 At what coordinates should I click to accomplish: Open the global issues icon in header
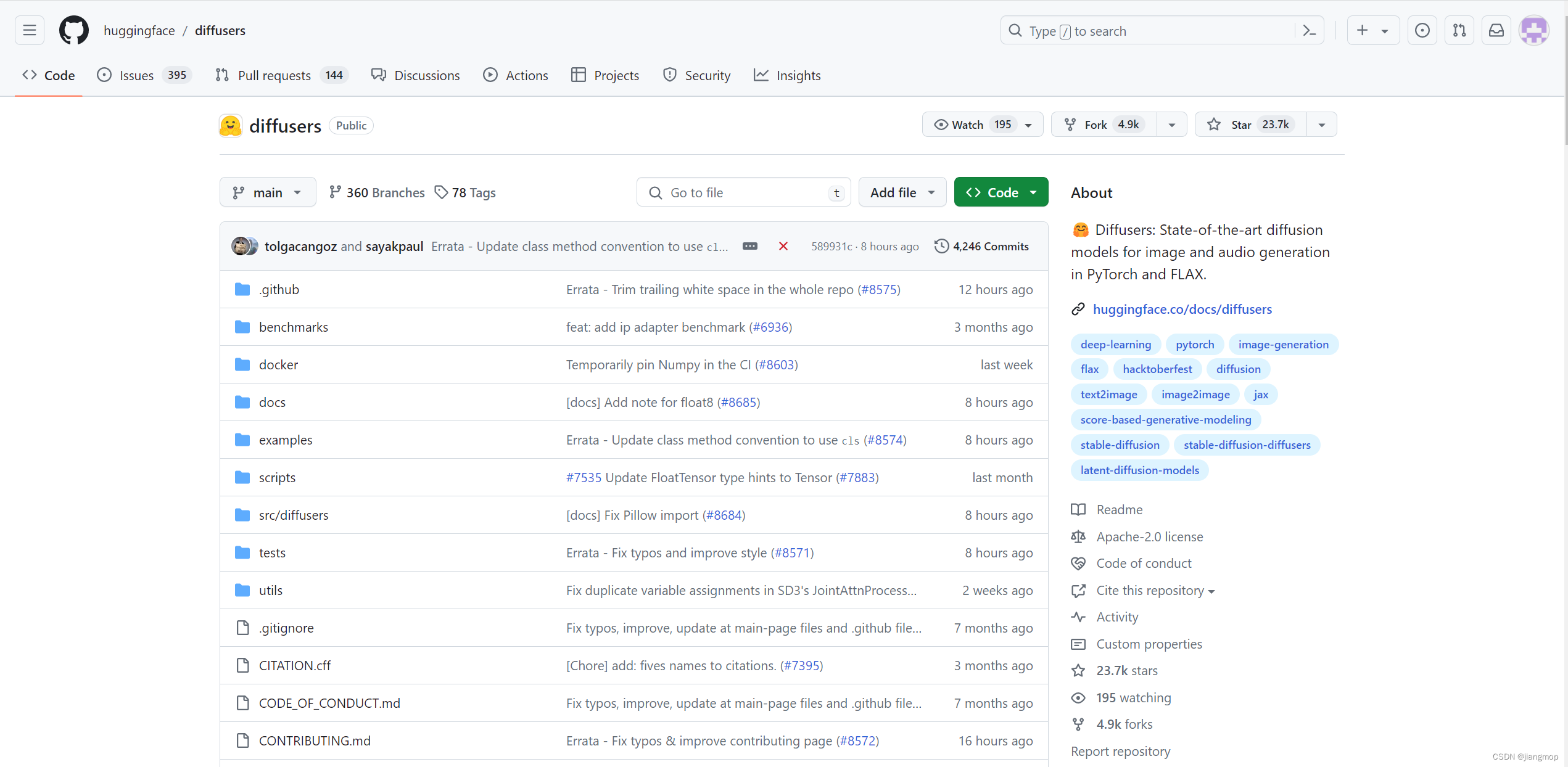[1422, 30]
